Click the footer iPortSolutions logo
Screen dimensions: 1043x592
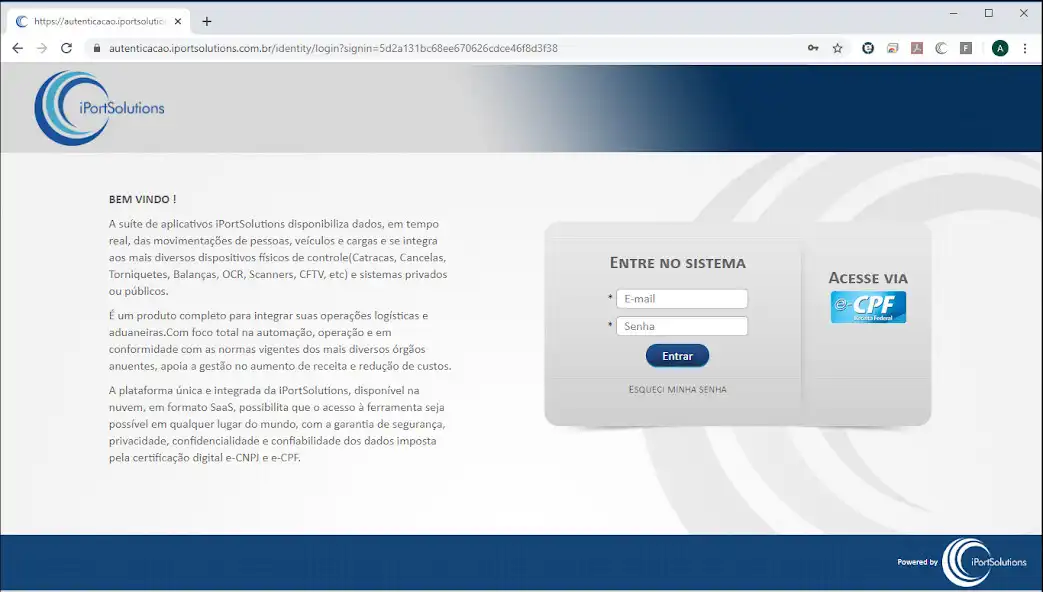pos(984,562)
